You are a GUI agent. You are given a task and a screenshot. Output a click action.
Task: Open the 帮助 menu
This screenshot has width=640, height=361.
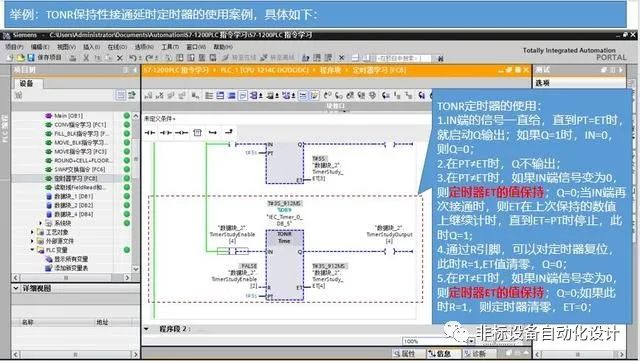223,47
